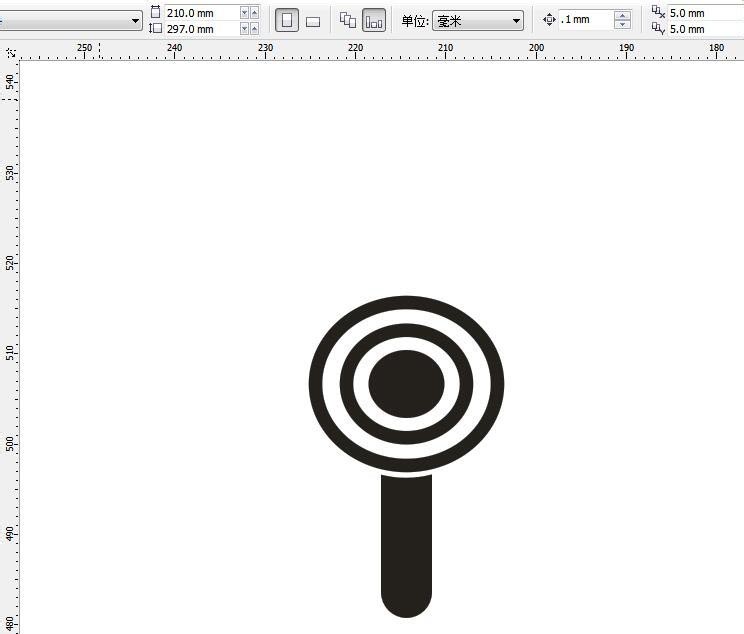Select portrait page orientation
Screen dimensions: 744x634
click(287, 20)
